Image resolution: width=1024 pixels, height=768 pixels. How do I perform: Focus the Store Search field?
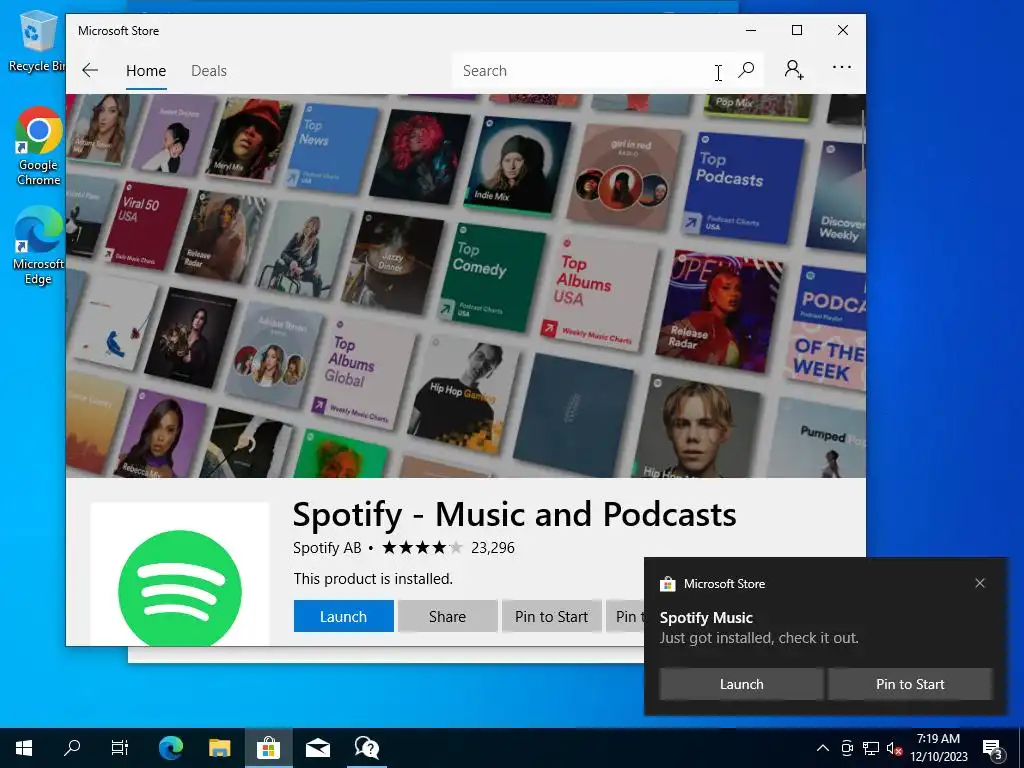588,71
